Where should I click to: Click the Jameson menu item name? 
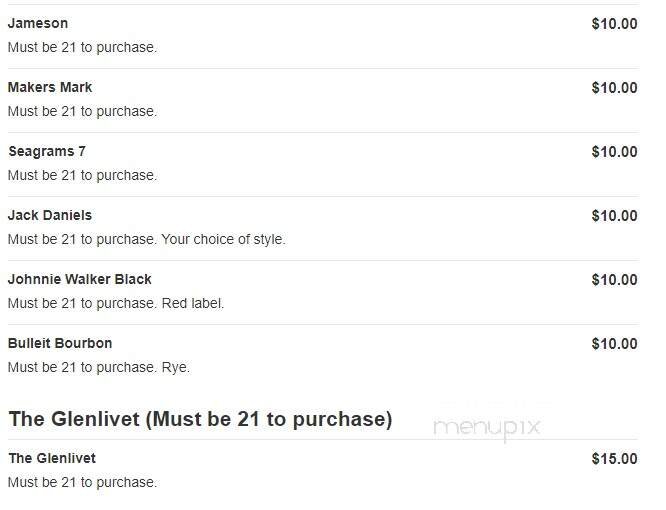pyautogui.click(x=38, y=23)
